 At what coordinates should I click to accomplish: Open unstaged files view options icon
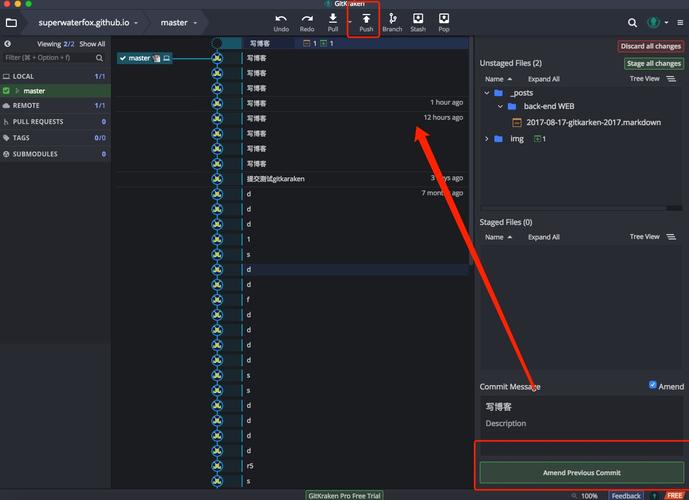point(671,79)
